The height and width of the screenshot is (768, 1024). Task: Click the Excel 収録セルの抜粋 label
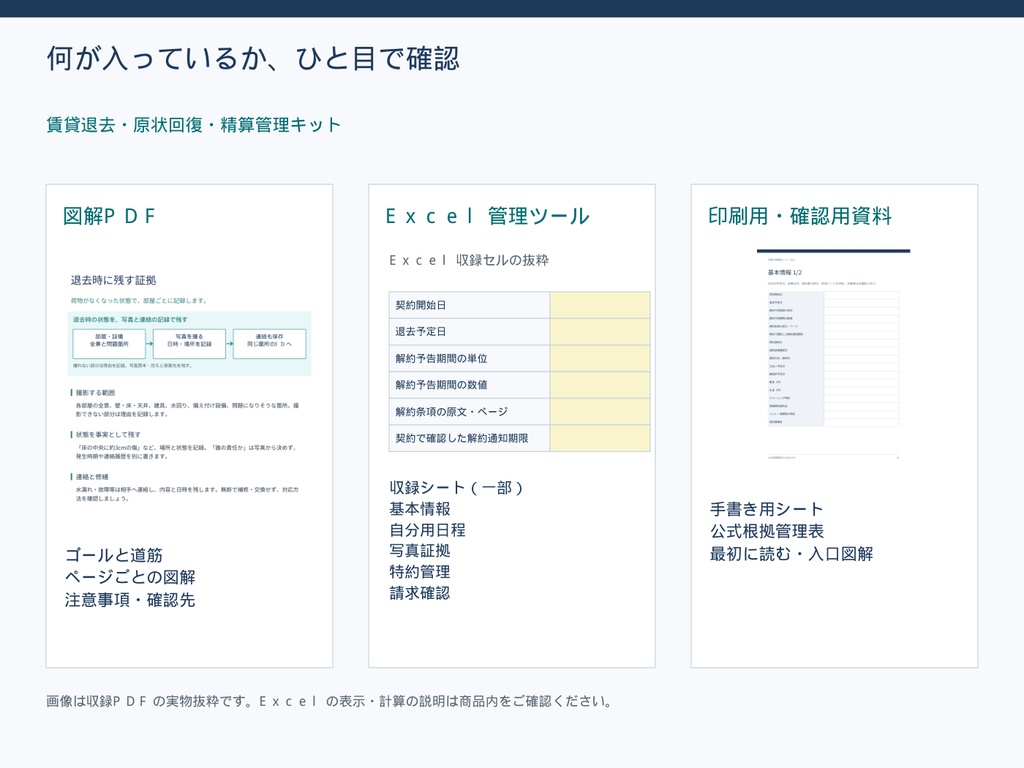pos(469,260)
